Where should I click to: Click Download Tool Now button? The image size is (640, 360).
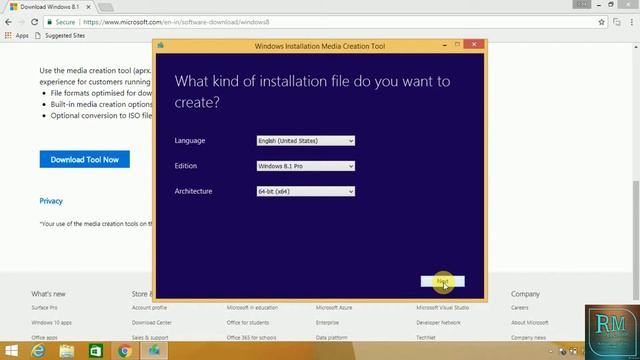[x=84, y=160]
